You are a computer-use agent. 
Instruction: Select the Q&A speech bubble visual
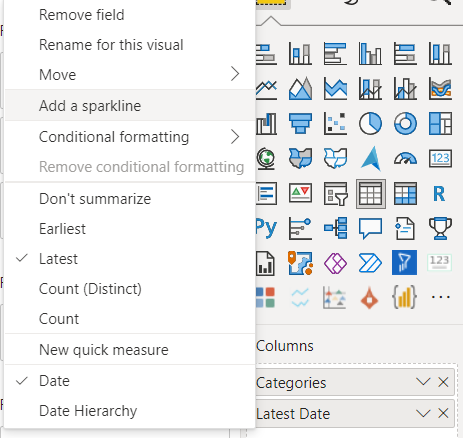(370, 229)
